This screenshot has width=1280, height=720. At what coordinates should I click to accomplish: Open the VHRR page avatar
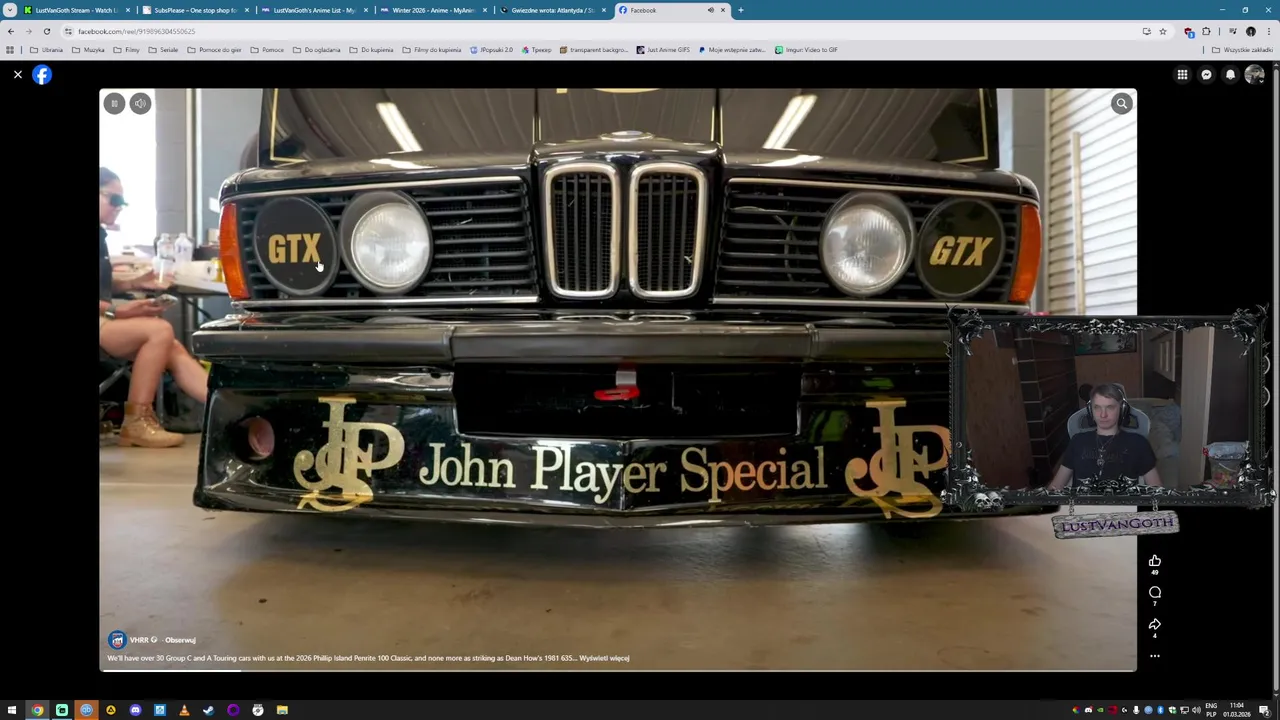coord(117,640)
